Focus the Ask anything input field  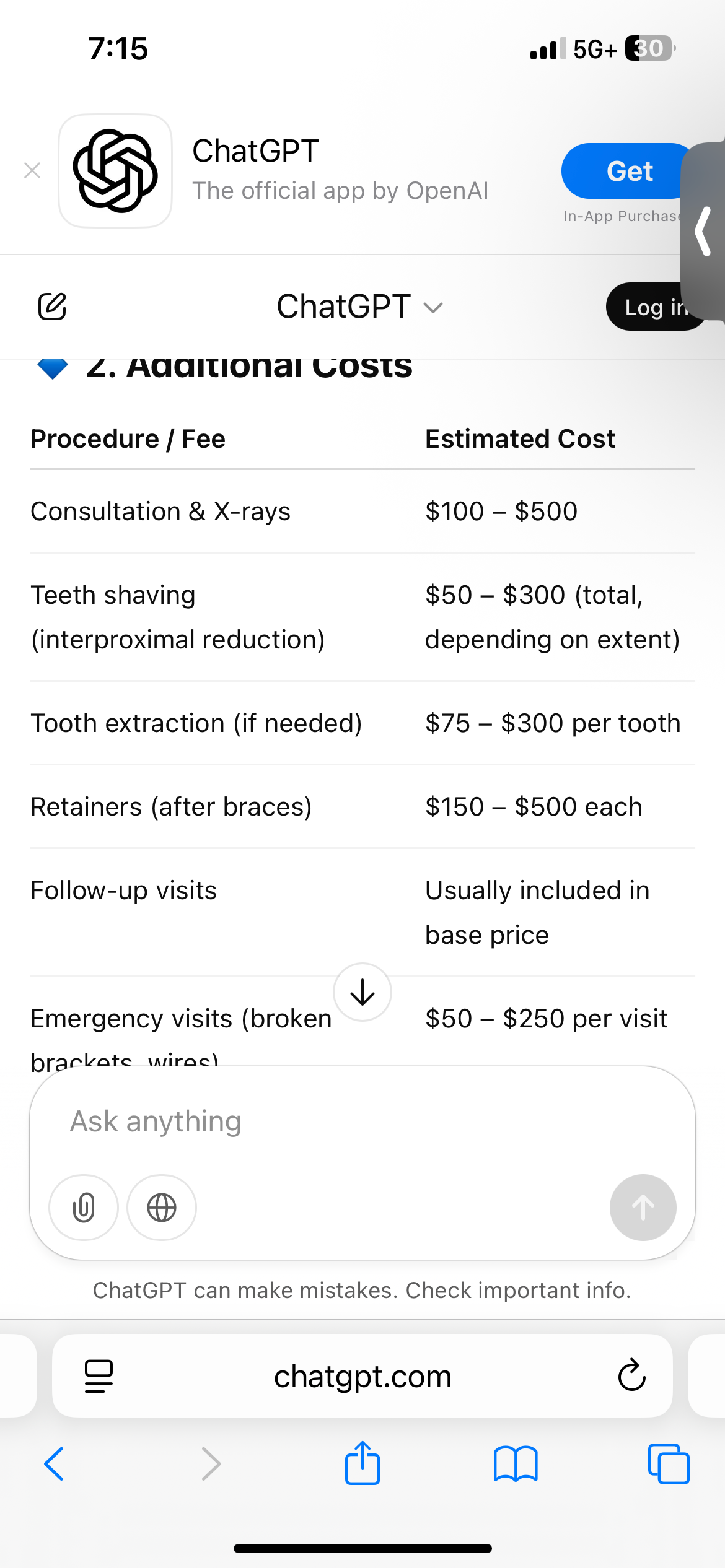pos(362,1122)
